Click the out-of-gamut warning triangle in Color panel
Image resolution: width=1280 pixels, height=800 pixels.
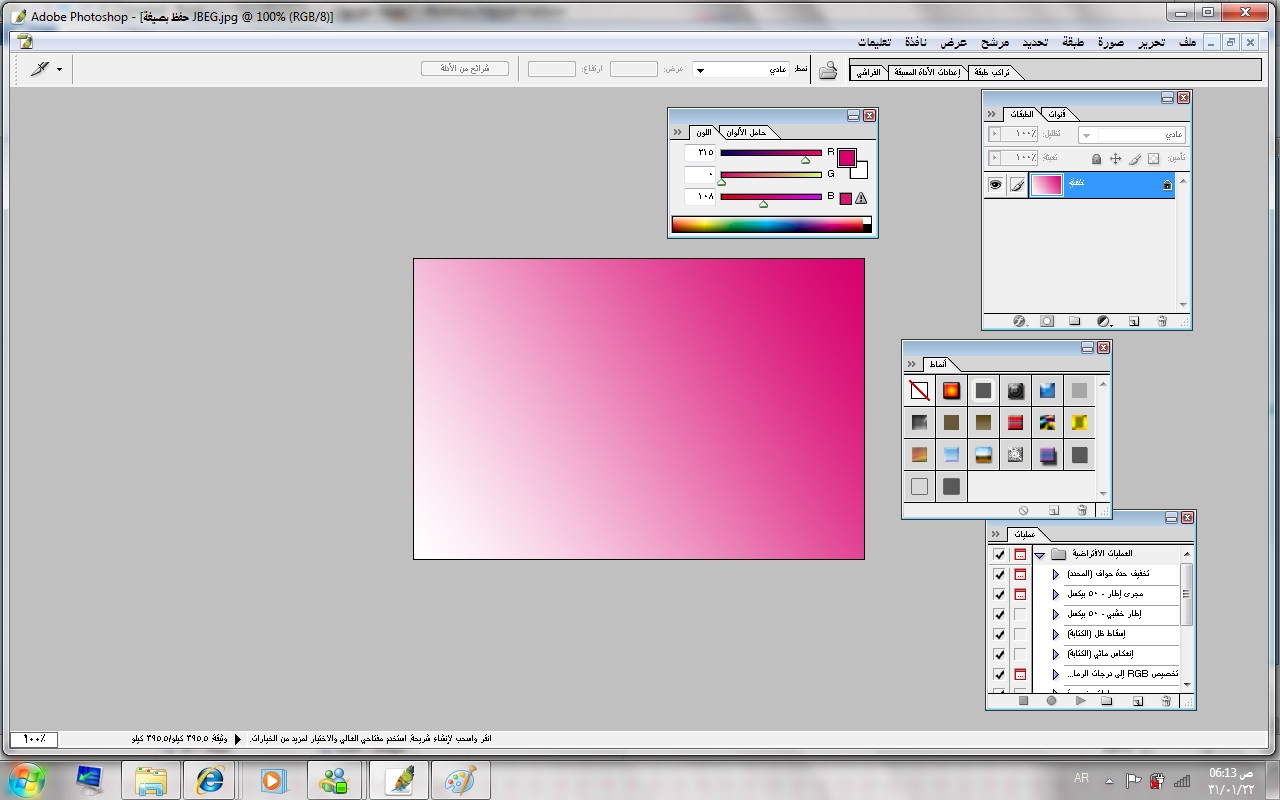tap(861, 198)
